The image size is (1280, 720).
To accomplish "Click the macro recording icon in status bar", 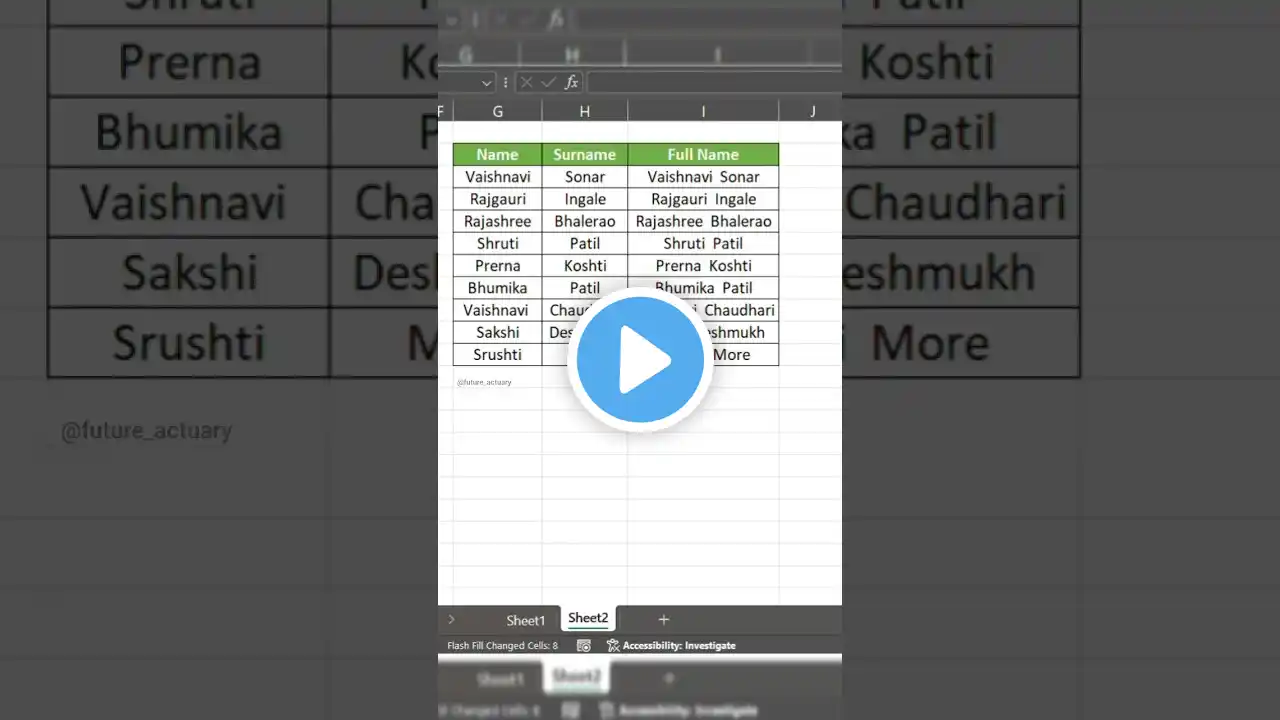I will pos(584,646).
